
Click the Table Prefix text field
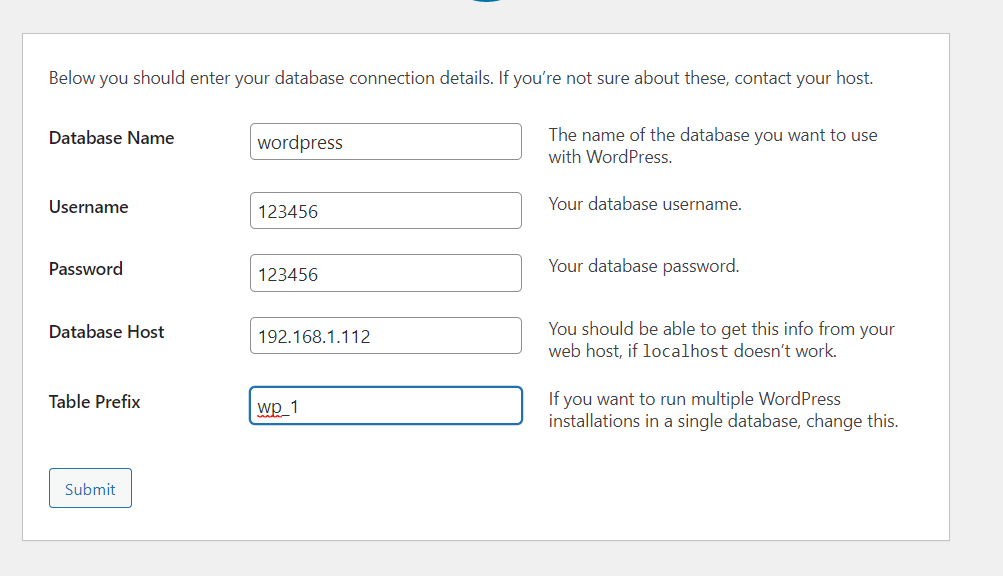point(385,406)
